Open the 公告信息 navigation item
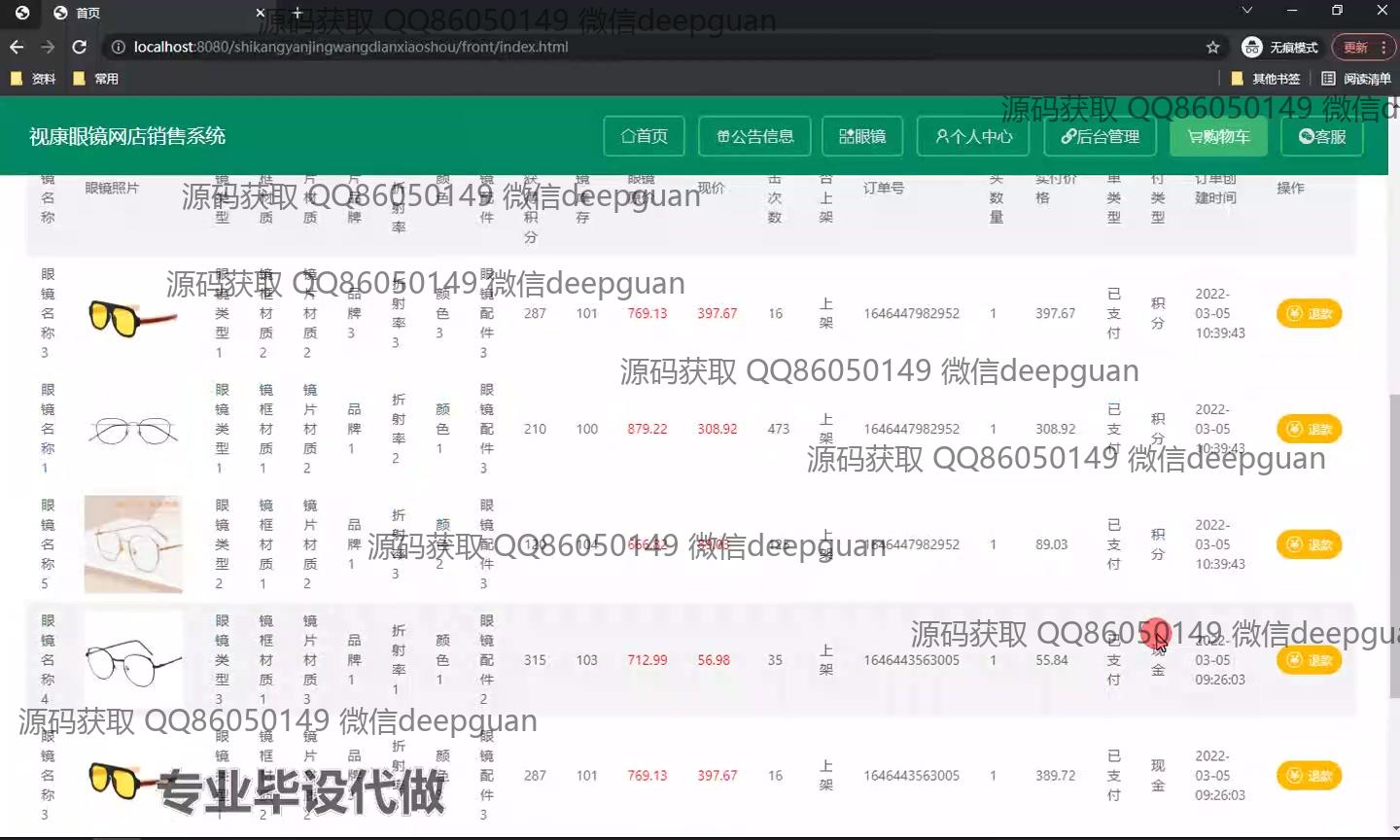The image size is (1400, 840). (x=755, y=136)
